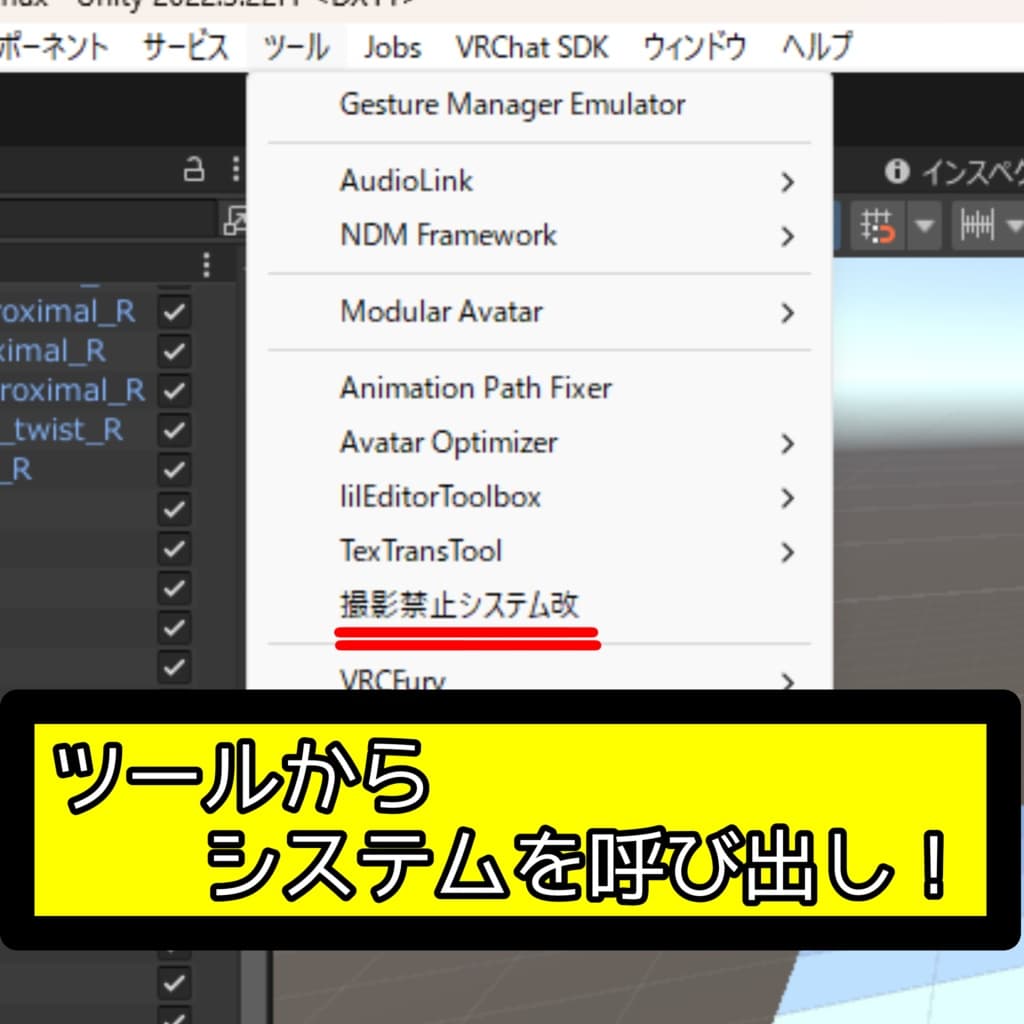Select Gesture Manager Emulator from the menu

[513, 104]
